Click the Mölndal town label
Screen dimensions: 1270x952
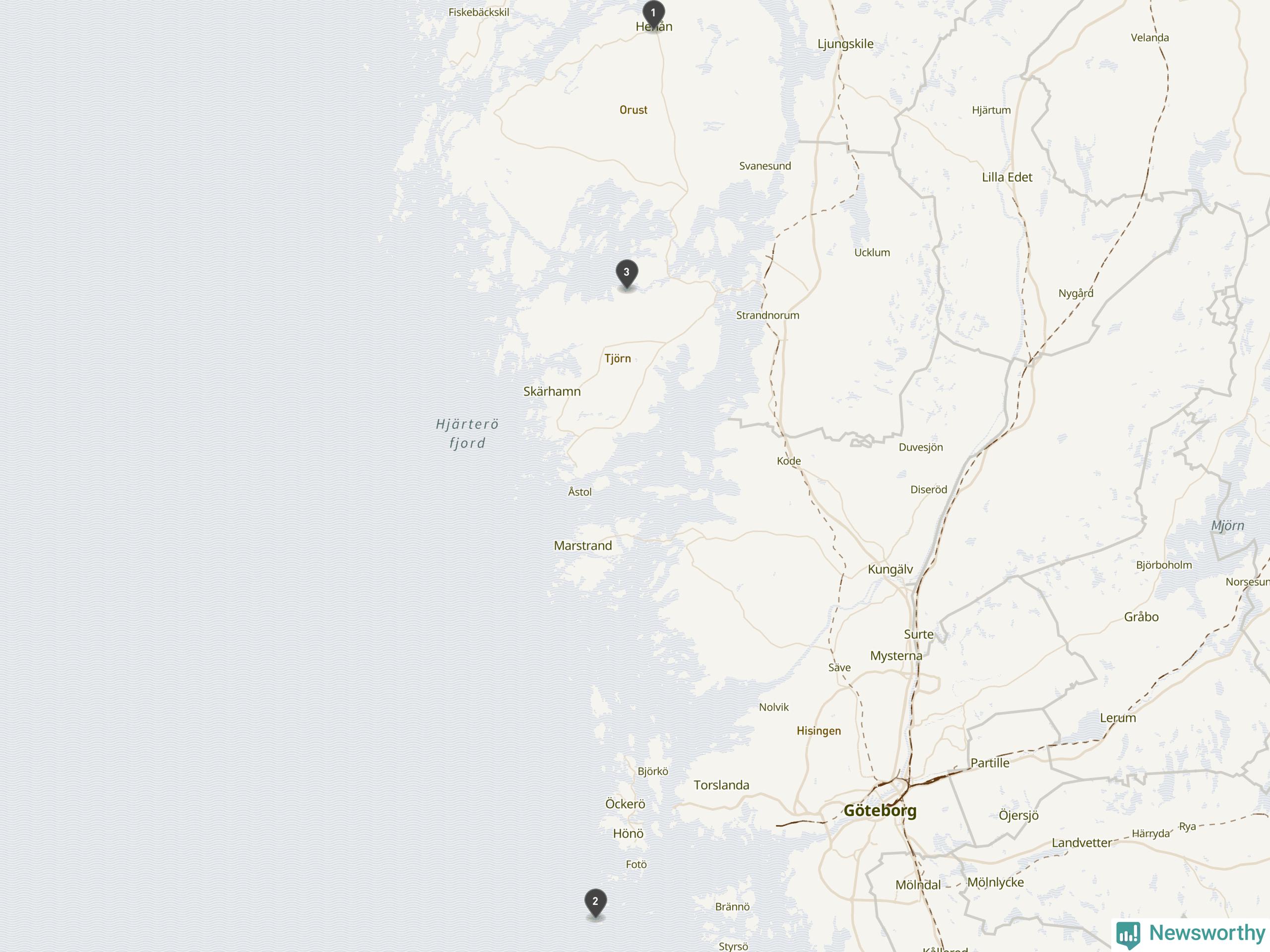point(918,886)
